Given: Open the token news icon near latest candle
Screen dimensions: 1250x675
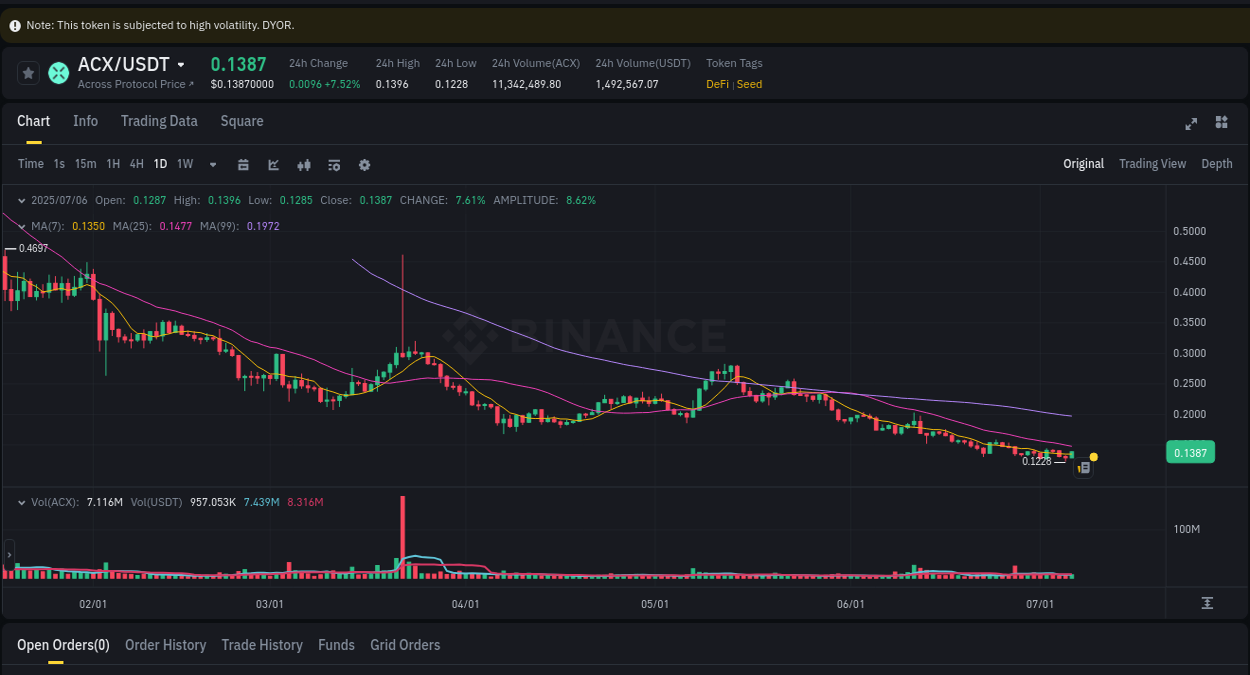Looking at the screenshot, I should pos(1083,467).
